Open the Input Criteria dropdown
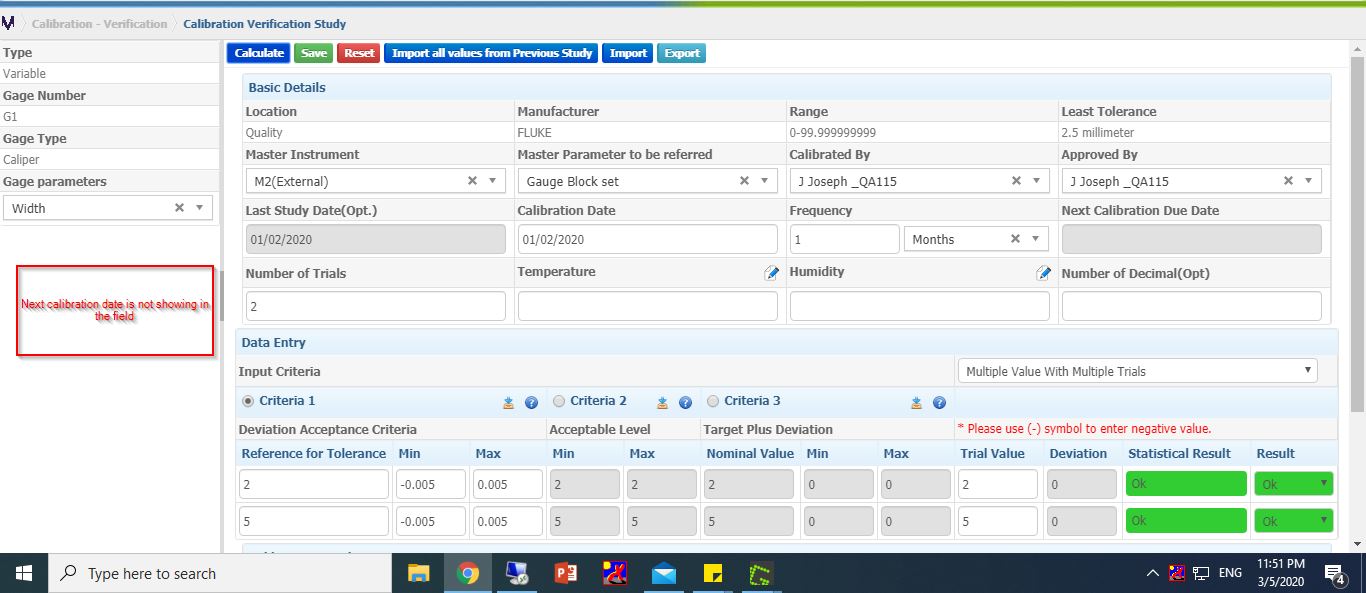This screenshot has width=1366, height=593. click(1137, 371)
